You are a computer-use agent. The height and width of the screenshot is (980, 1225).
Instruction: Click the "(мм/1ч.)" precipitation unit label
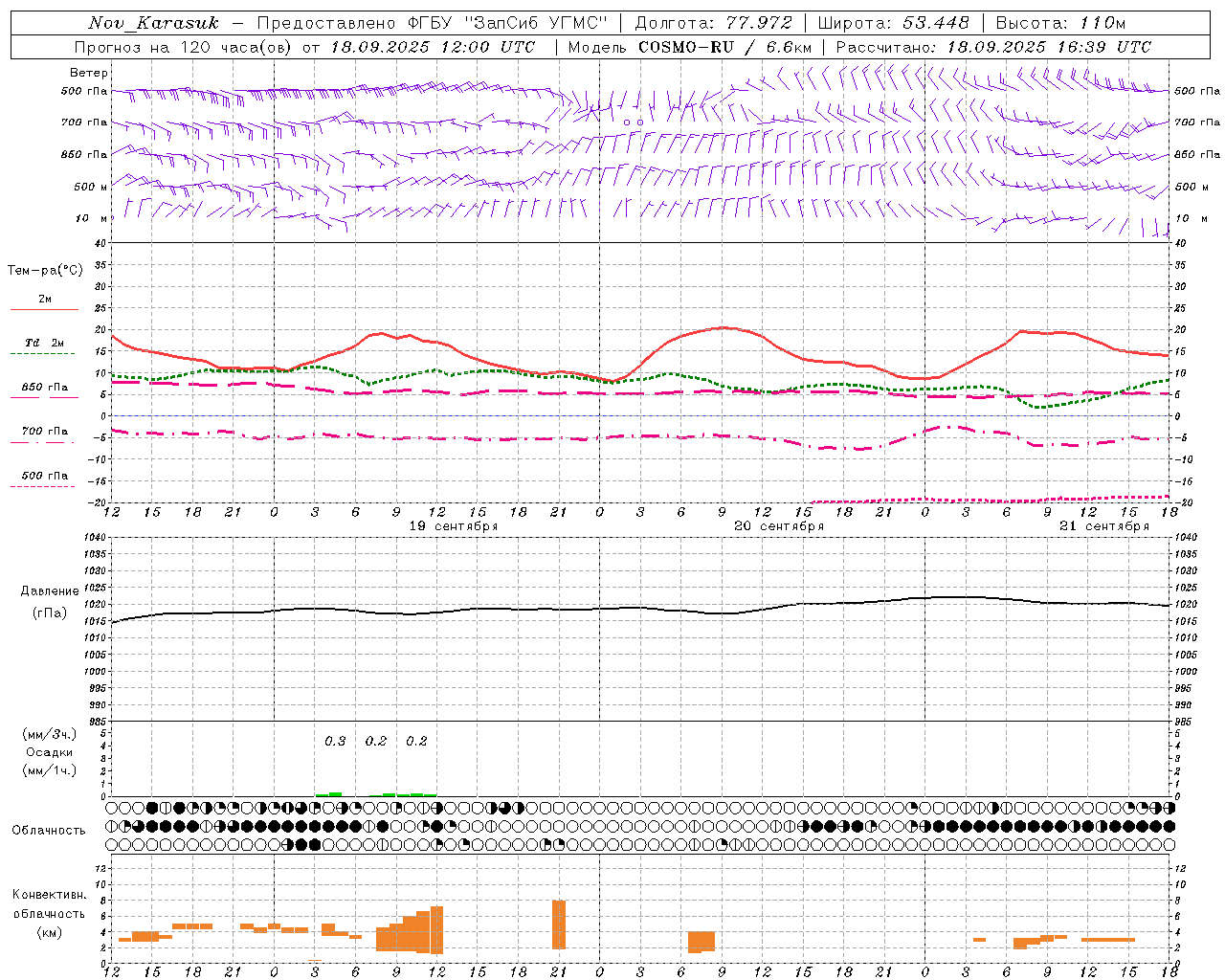(50, 770)
